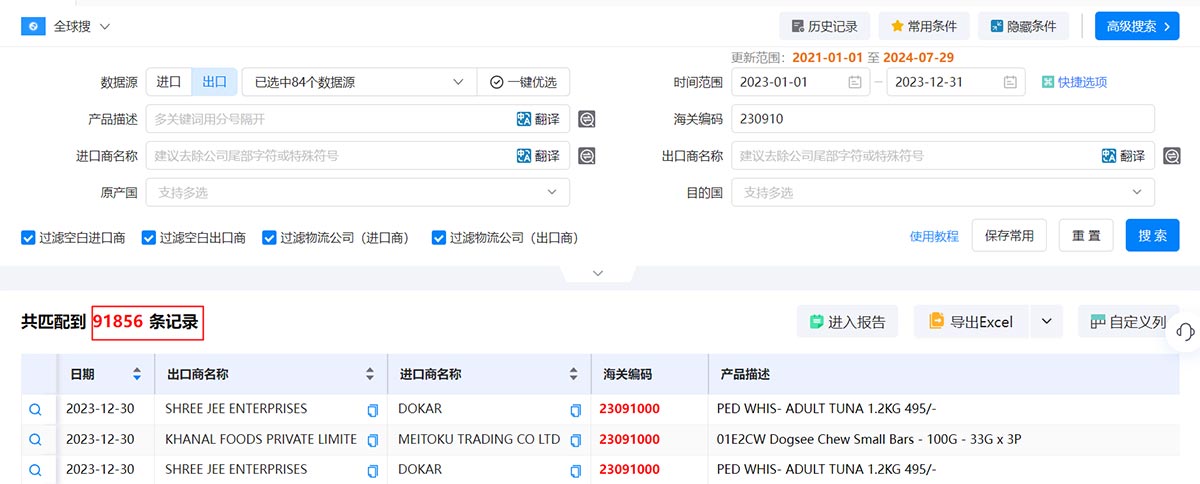Image resolution: width=1200 pixels, height=484 pixels.
Task: Open the customer service headset icon
Action: (1186, 332)
